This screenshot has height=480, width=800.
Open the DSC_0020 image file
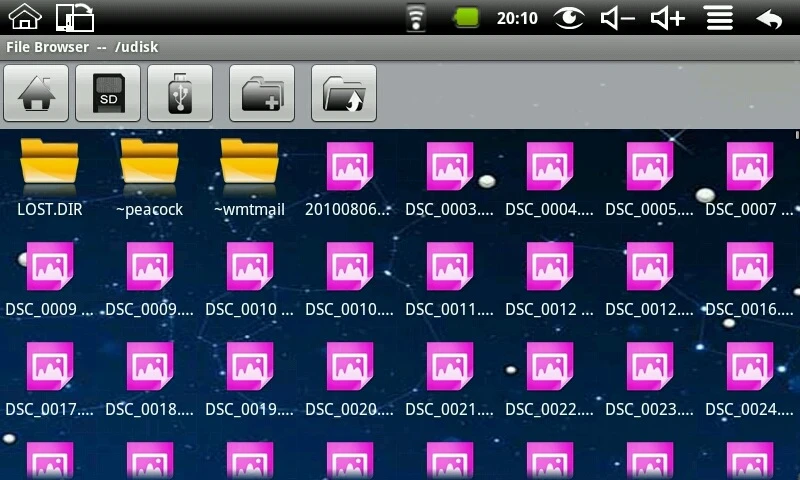point(349,380)
